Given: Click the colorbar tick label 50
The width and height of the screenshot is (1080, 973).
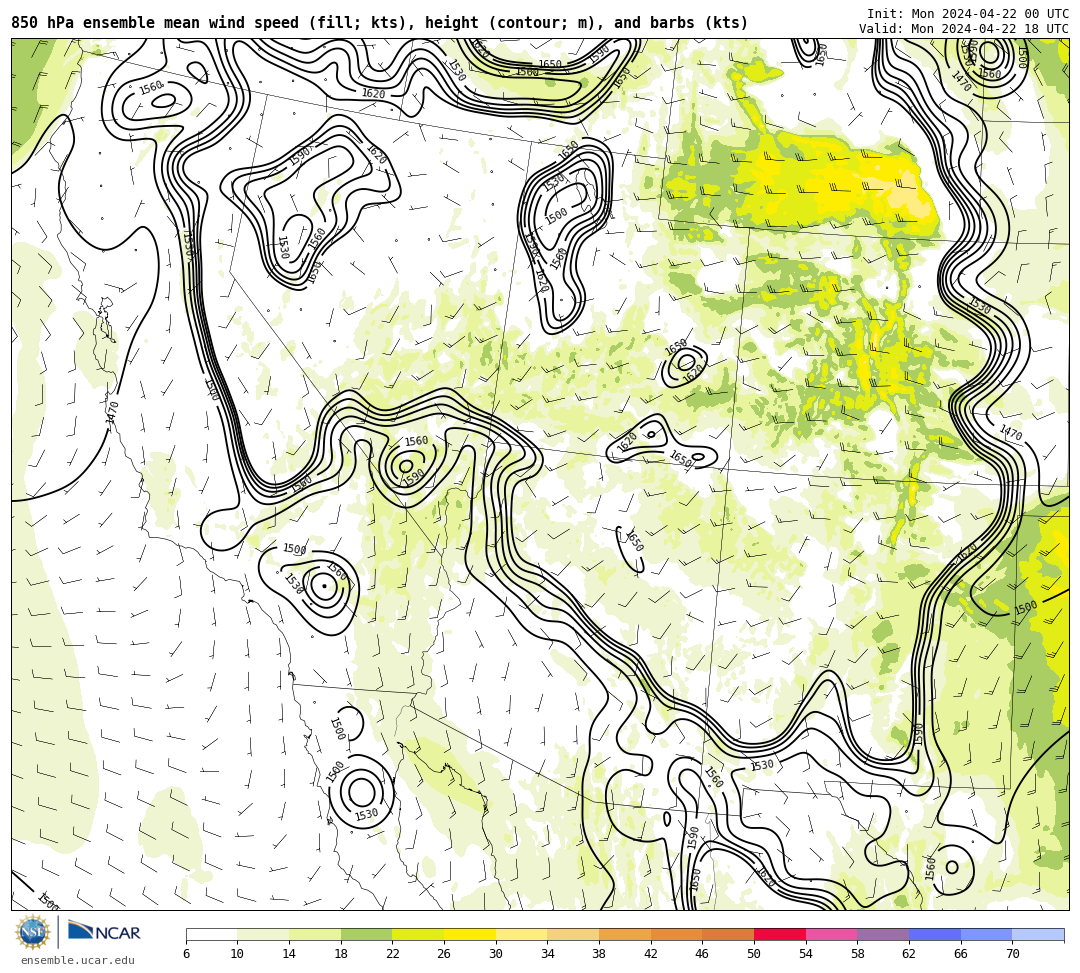Looking at the screenshot, I should (754, 954).
